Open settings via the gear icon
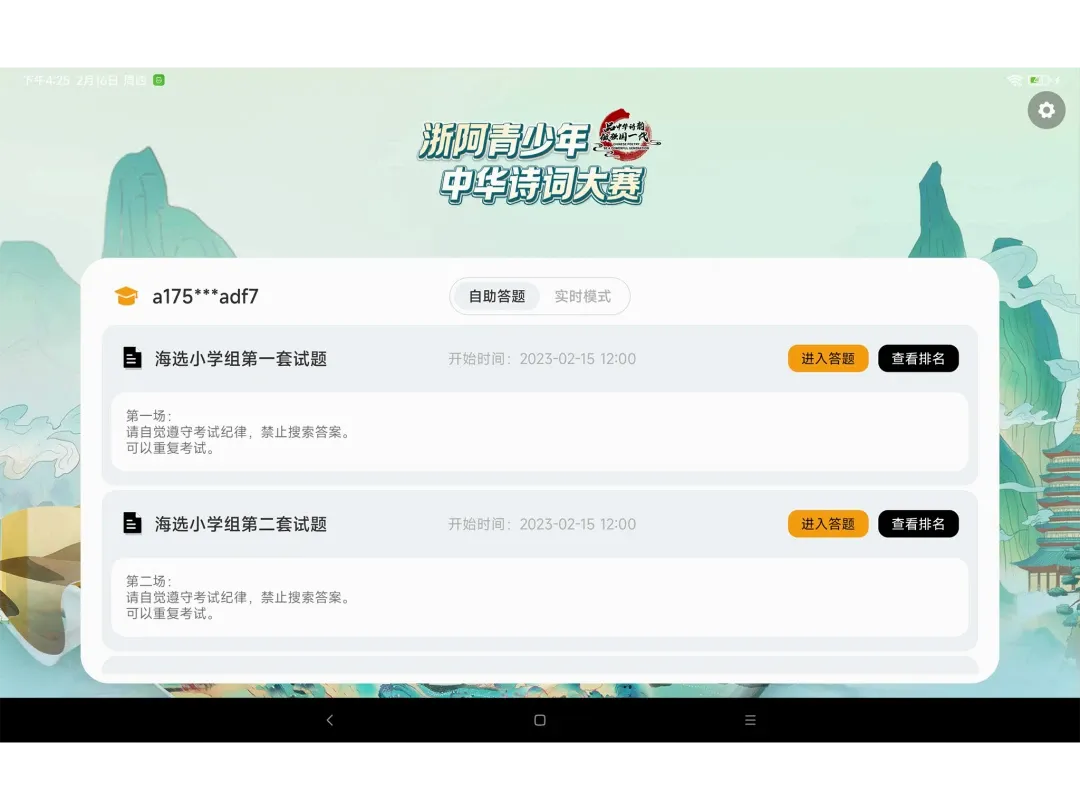This screenshot has width=1080, height=810. coord(1046,110)
